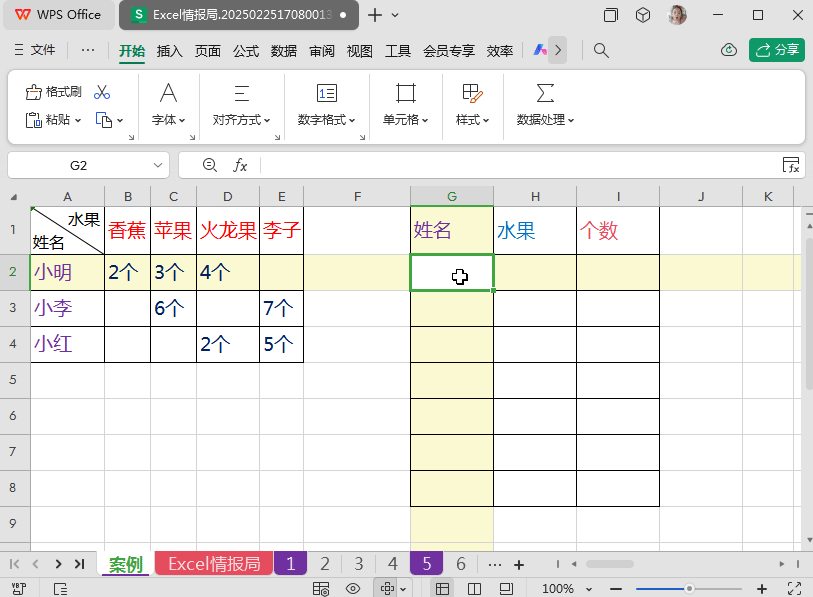813x597 pixels.
Task: Add a new sheet with plus icon
Action: (519, 564)
